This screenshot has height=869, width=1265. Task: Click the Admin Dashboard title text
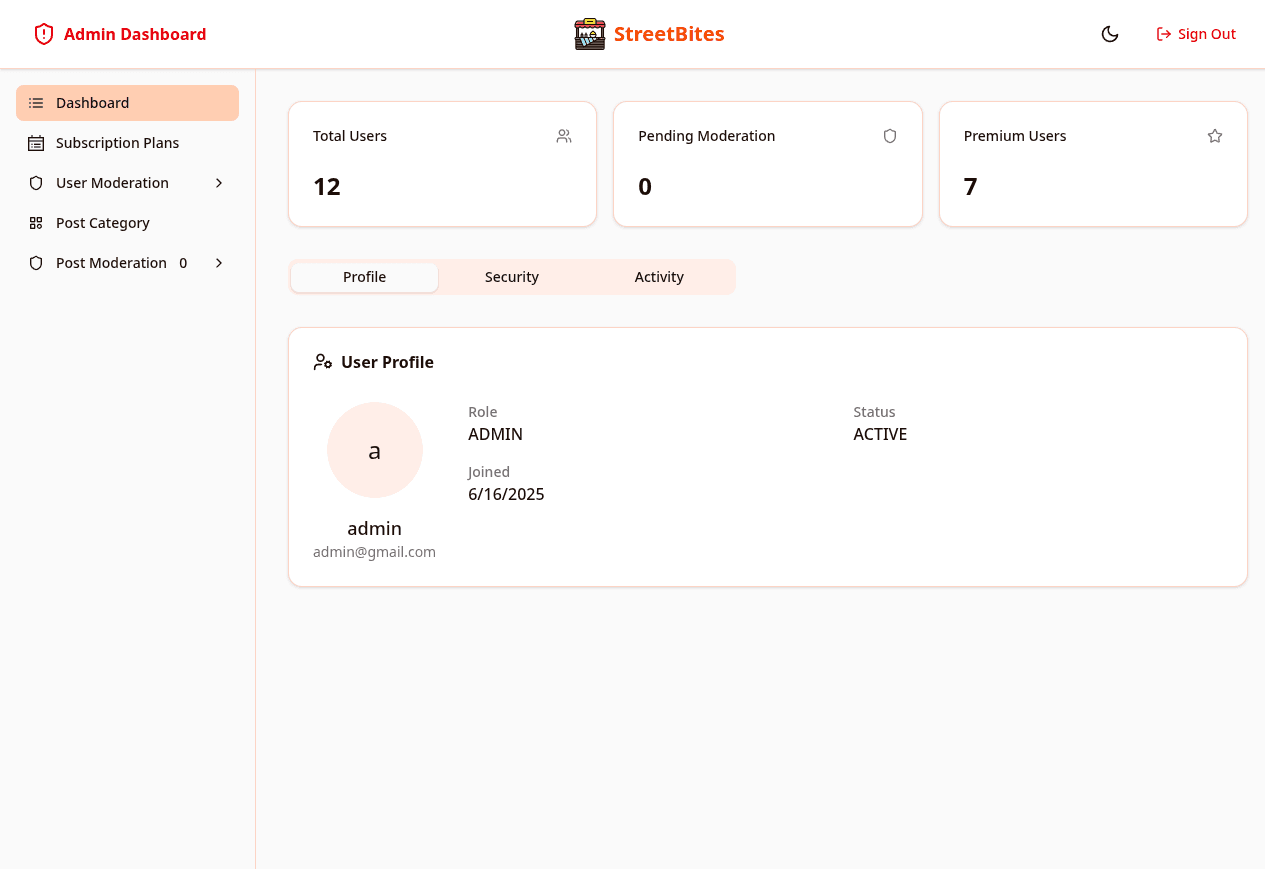[x=135, y=34]
